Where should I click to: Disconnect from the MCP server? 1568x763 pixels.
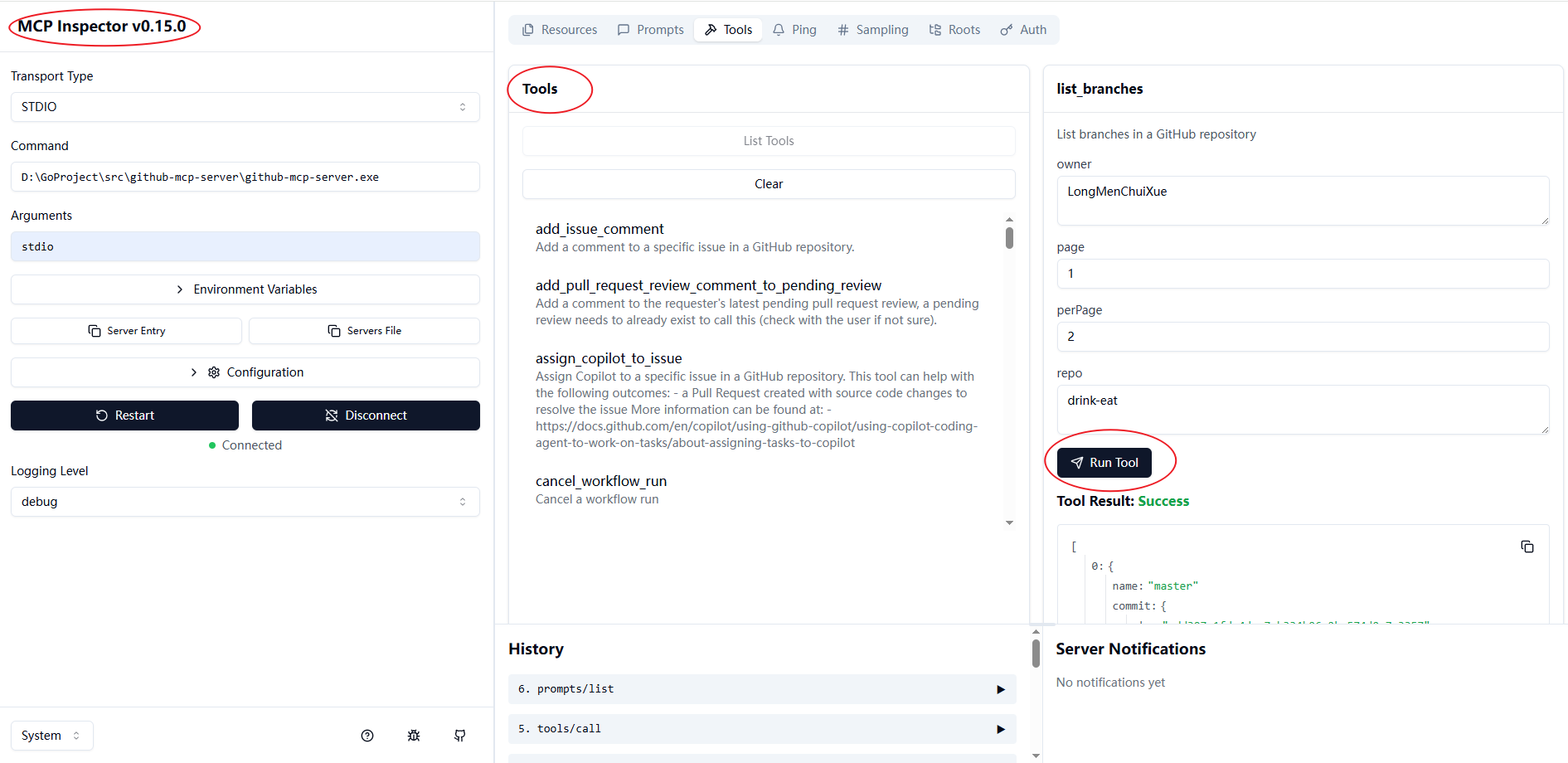click(366, 416)
